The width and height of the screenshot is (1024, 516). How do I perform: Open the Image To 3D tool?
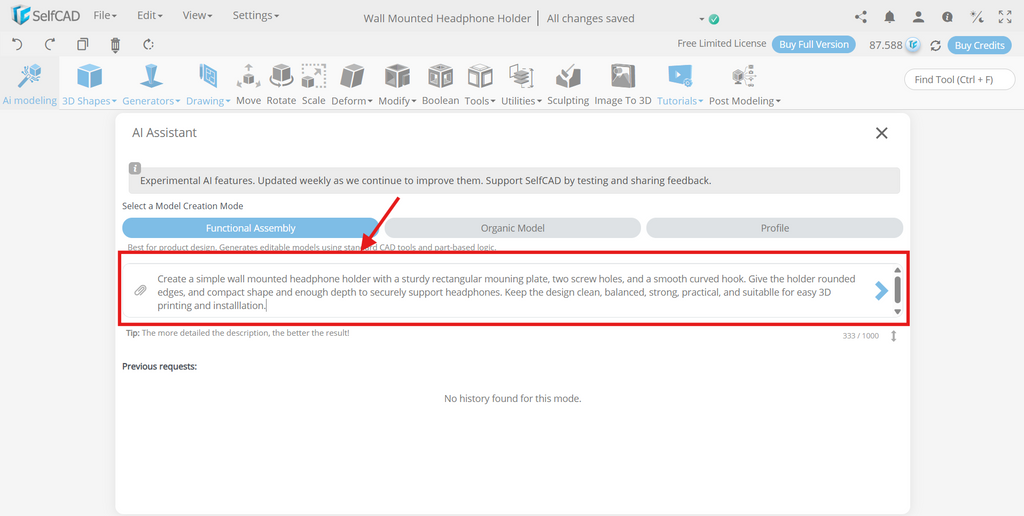623,84
